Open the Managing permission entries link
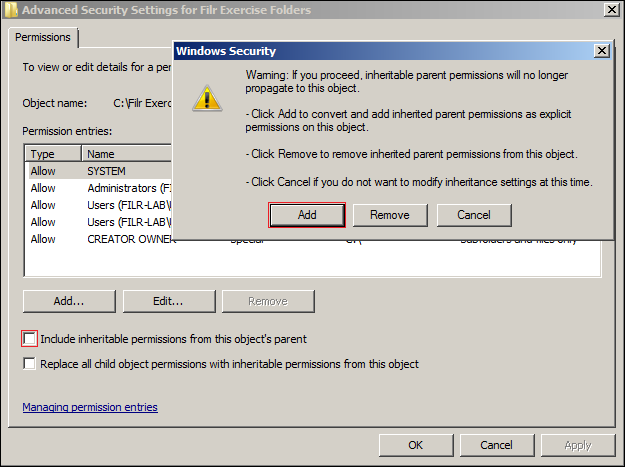The width and height of the screenshot is (625, 467). click(x=89, y=407)
